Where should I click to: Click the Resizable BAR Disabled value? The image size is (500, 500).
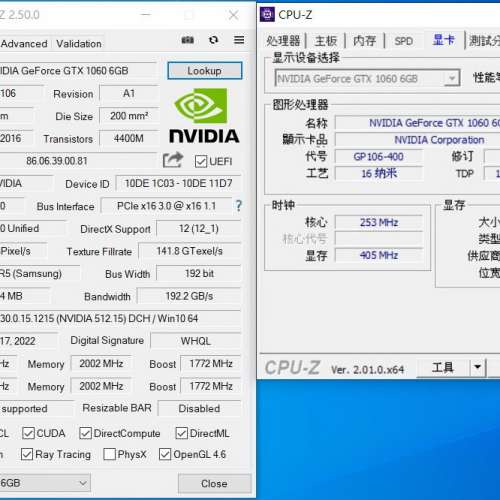pyautogui.click(x=199, y=408)
